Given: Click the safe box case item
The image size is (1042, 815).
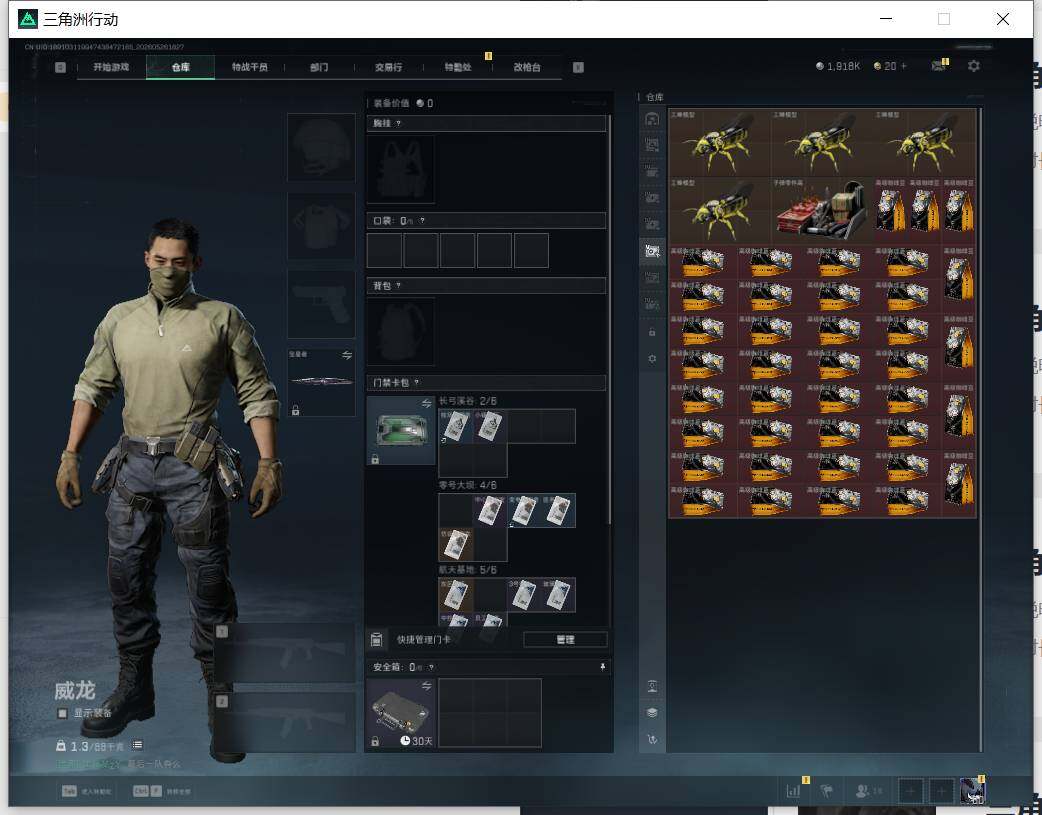Looking at the screenshot, I should click(x=401, y=713).
